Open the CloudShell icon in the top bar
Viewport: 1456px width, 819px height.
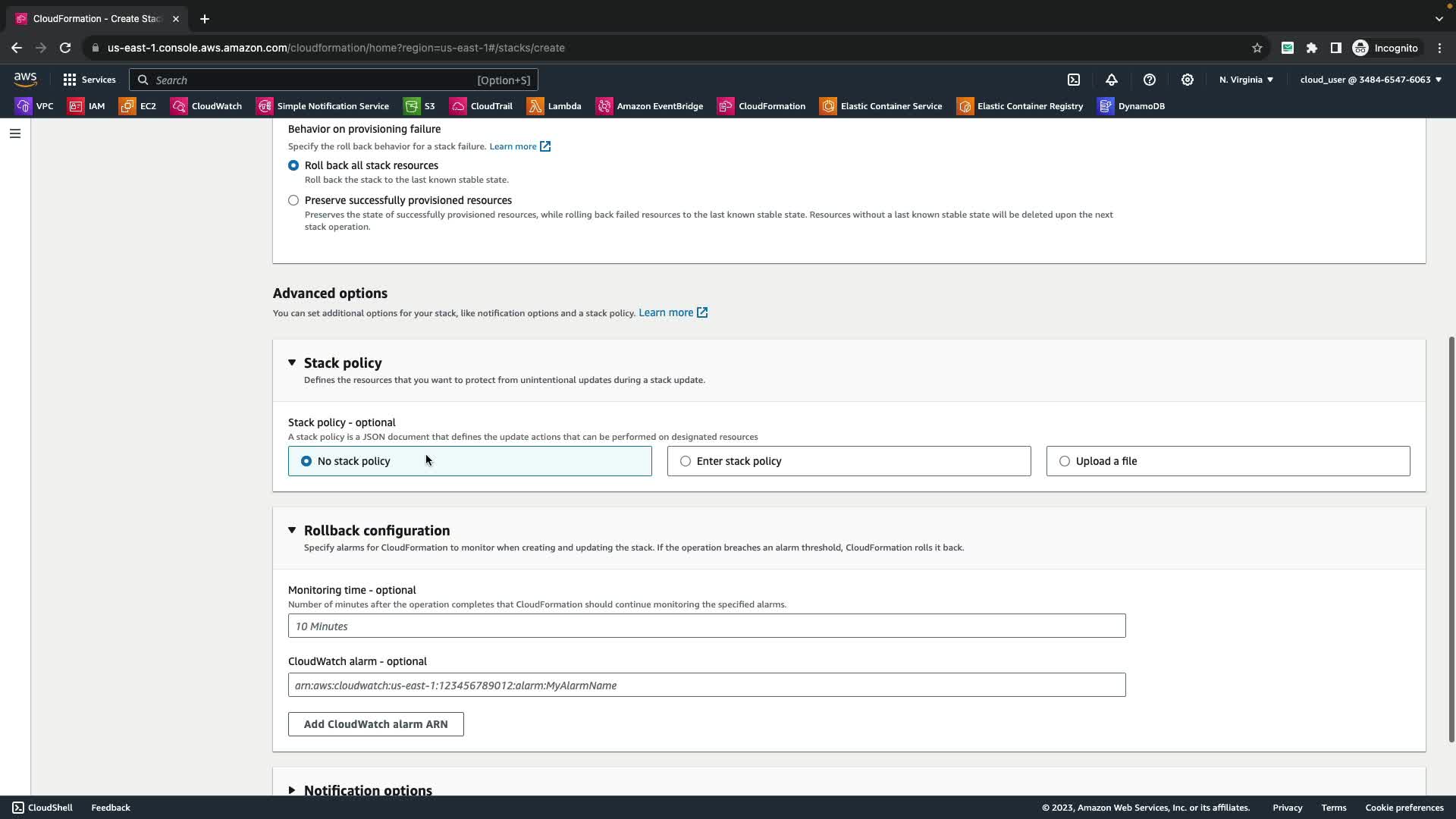click(1074, 80)
